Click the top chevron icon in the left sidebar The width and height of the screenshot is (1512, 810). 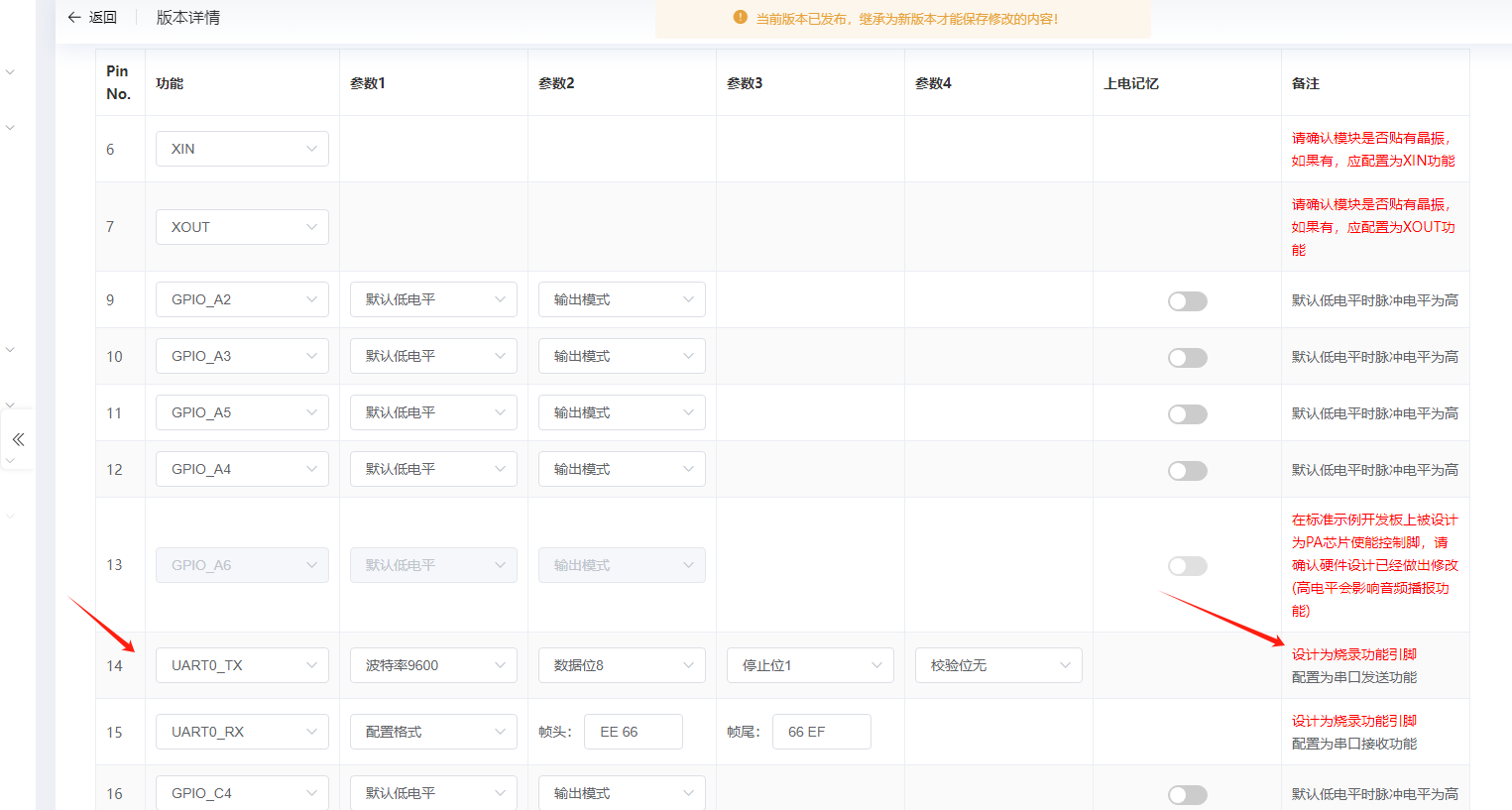[x=9, y=71]
